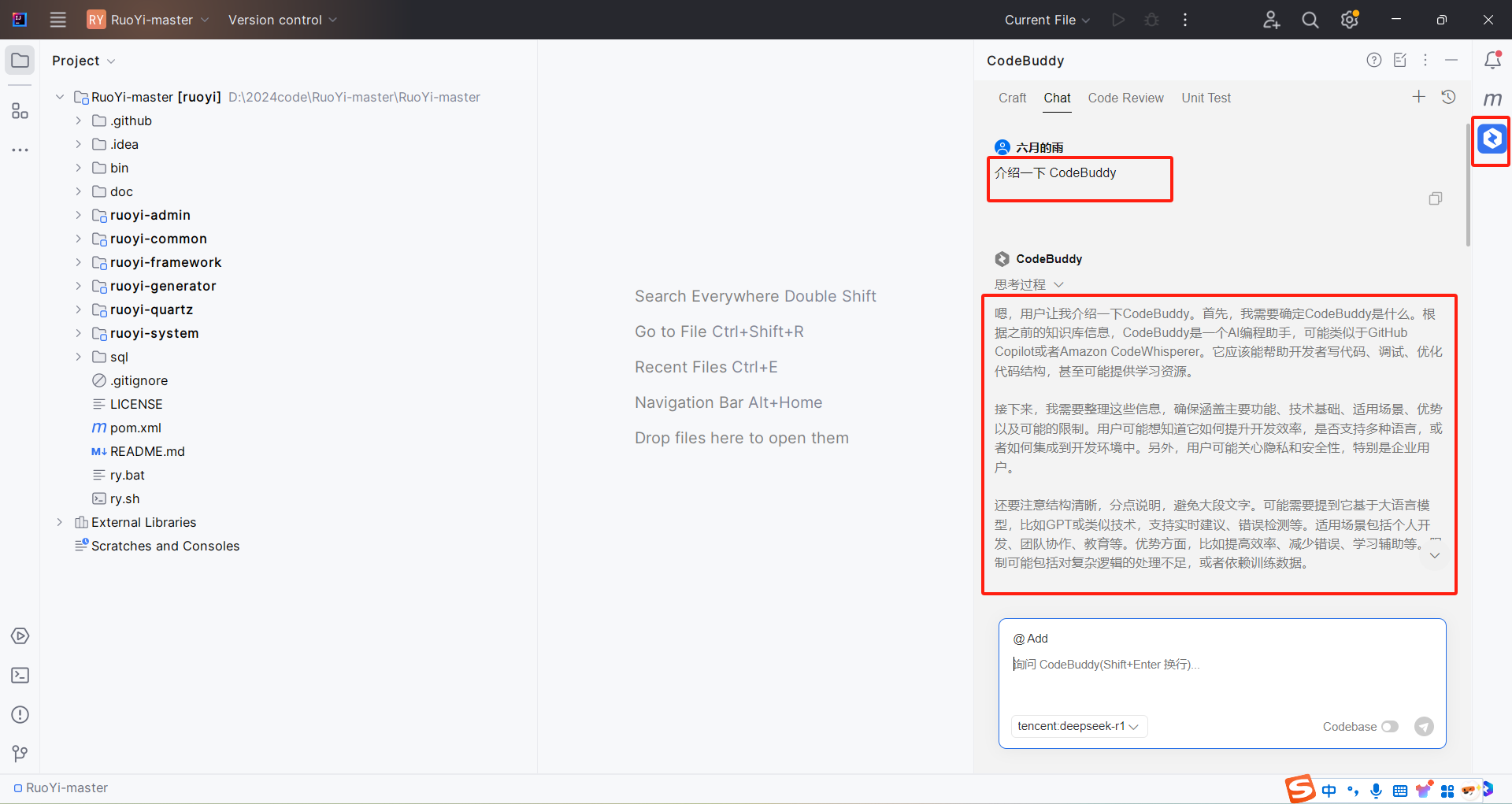Hide the CodeBuddy panel
Screen dimensions: 1512x804
click(1451, 60)
